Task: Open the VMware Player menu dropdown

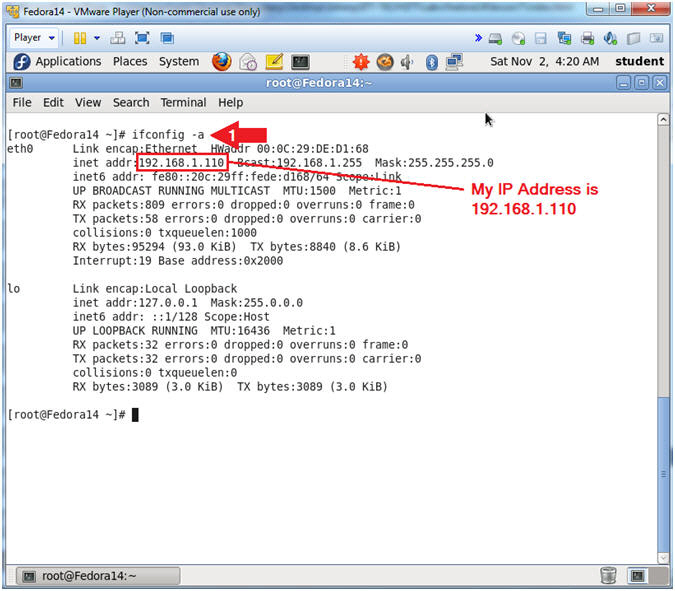Action: click(34, 38)
